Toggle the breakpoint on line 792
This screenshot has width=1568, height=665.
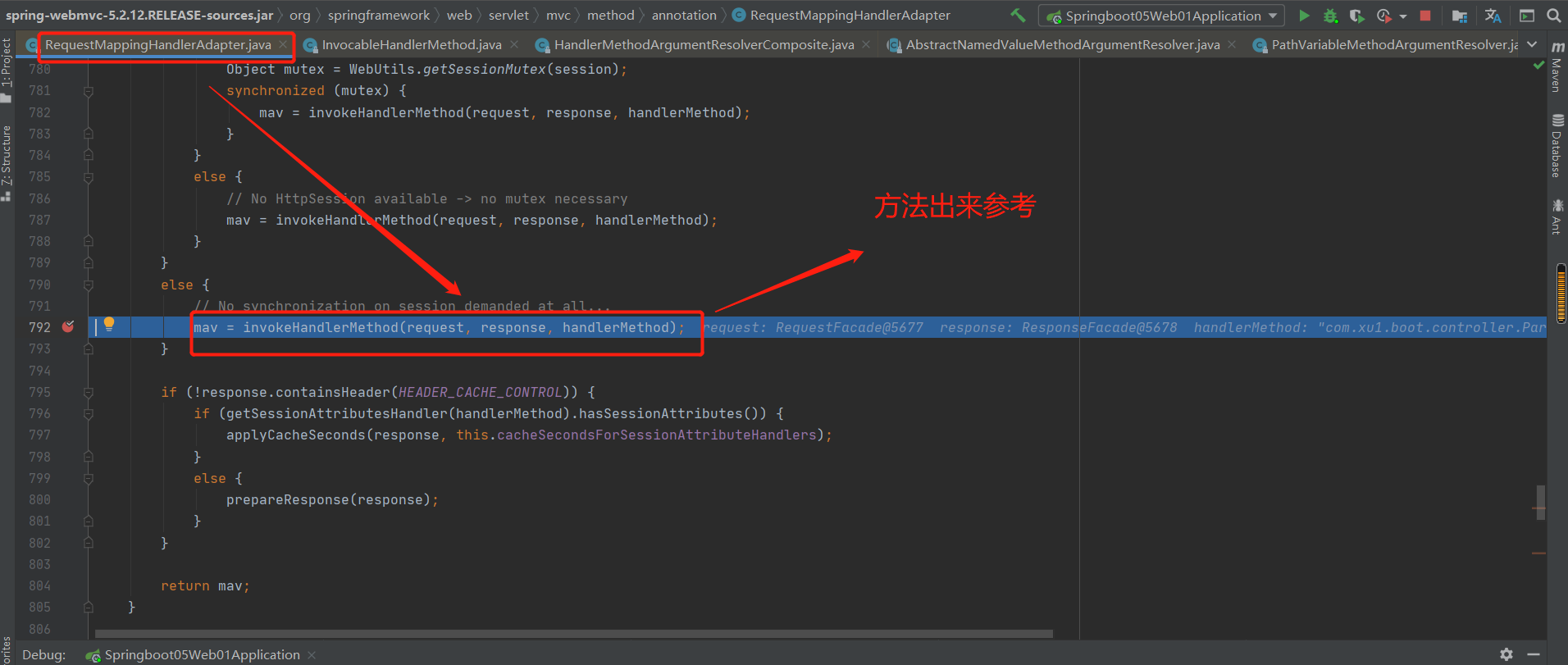tap(68, 326)
